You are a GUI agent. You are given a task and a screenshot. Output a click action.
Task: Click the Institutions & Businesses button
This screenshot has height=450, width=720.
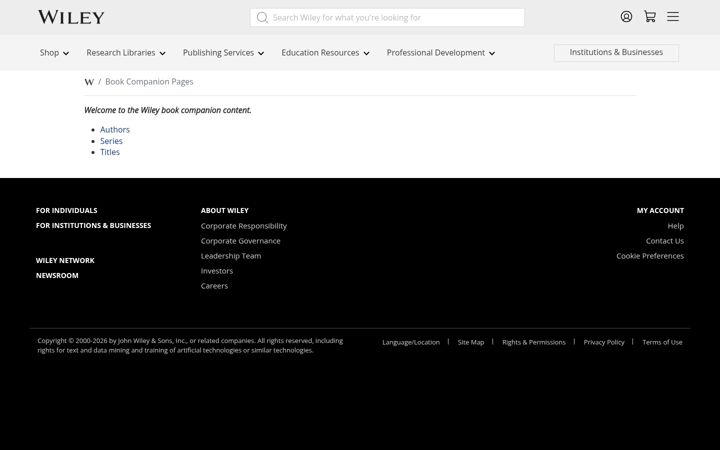[x=616, y=52]
